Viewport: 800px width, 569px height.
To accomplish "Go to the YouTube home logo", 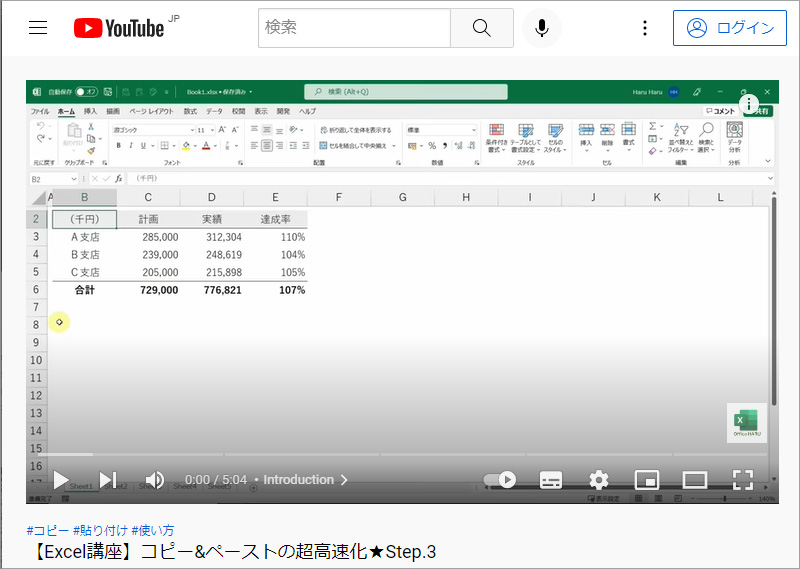I will [x=119, y=28].
